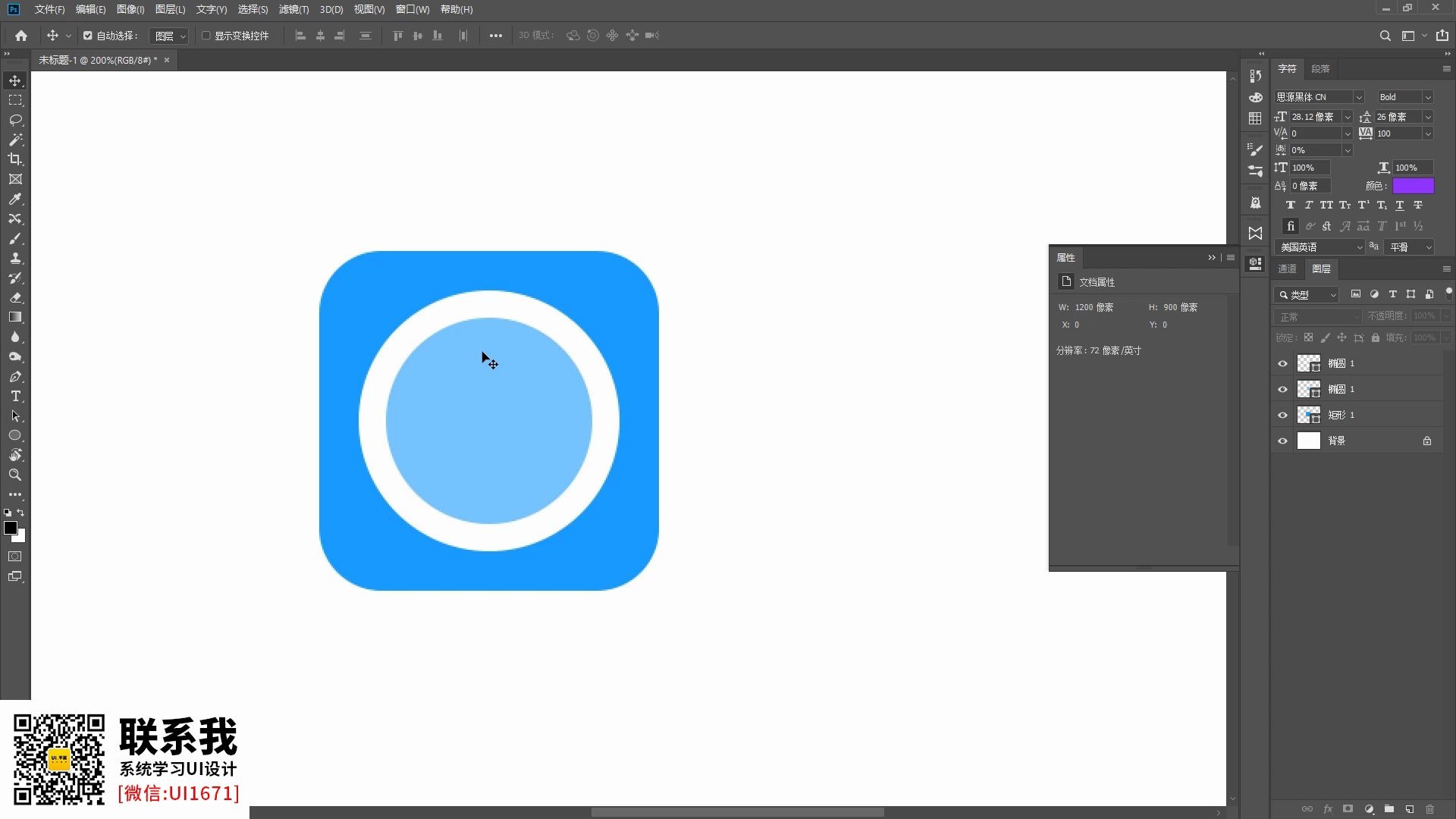Select the Crop tool
The width and height of the screenshot is (1456, 819).
tap(15, 159)
